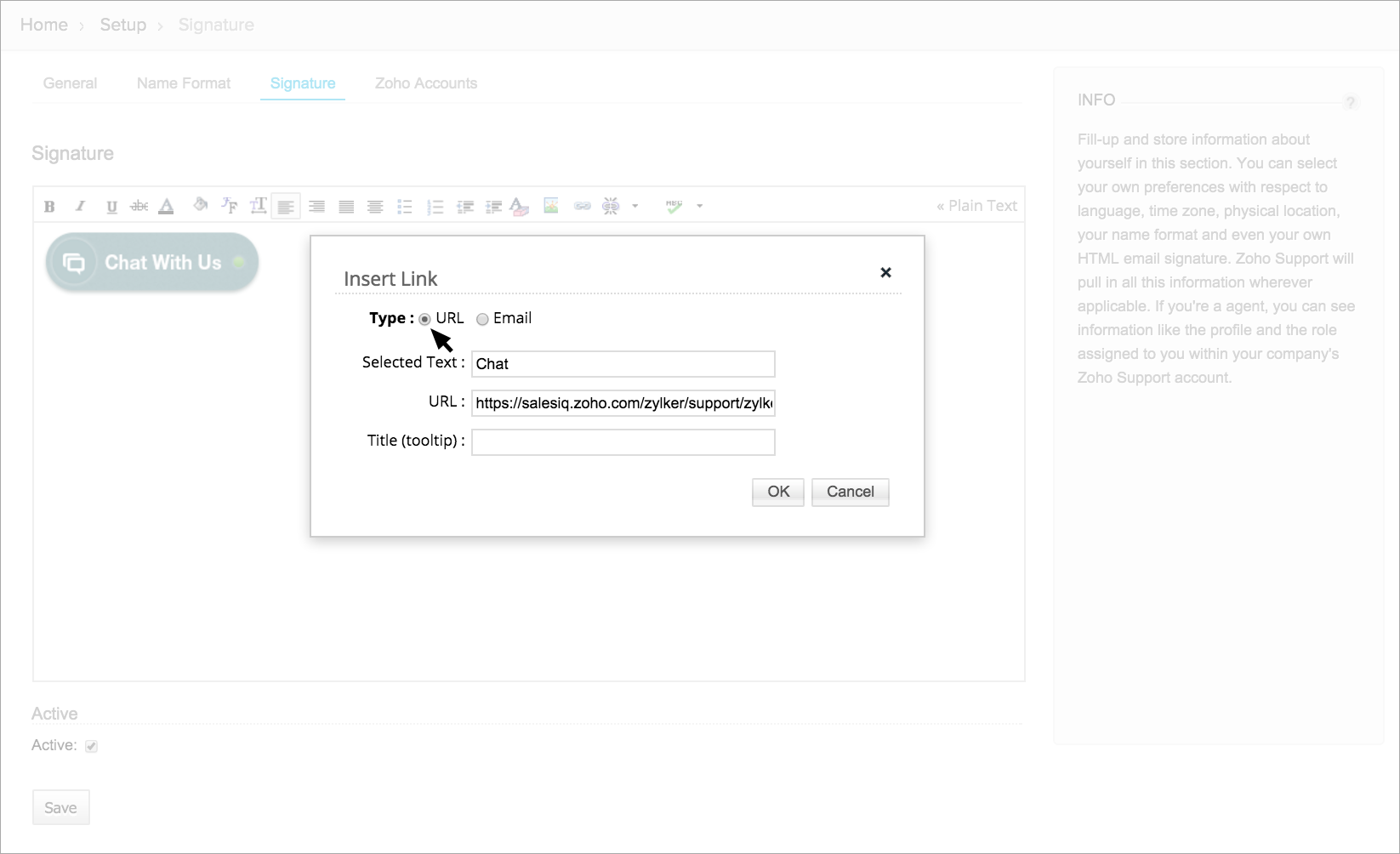Apply italic formatting from the toolbar
The image size is (1400, 854).
tap(80, 206)
